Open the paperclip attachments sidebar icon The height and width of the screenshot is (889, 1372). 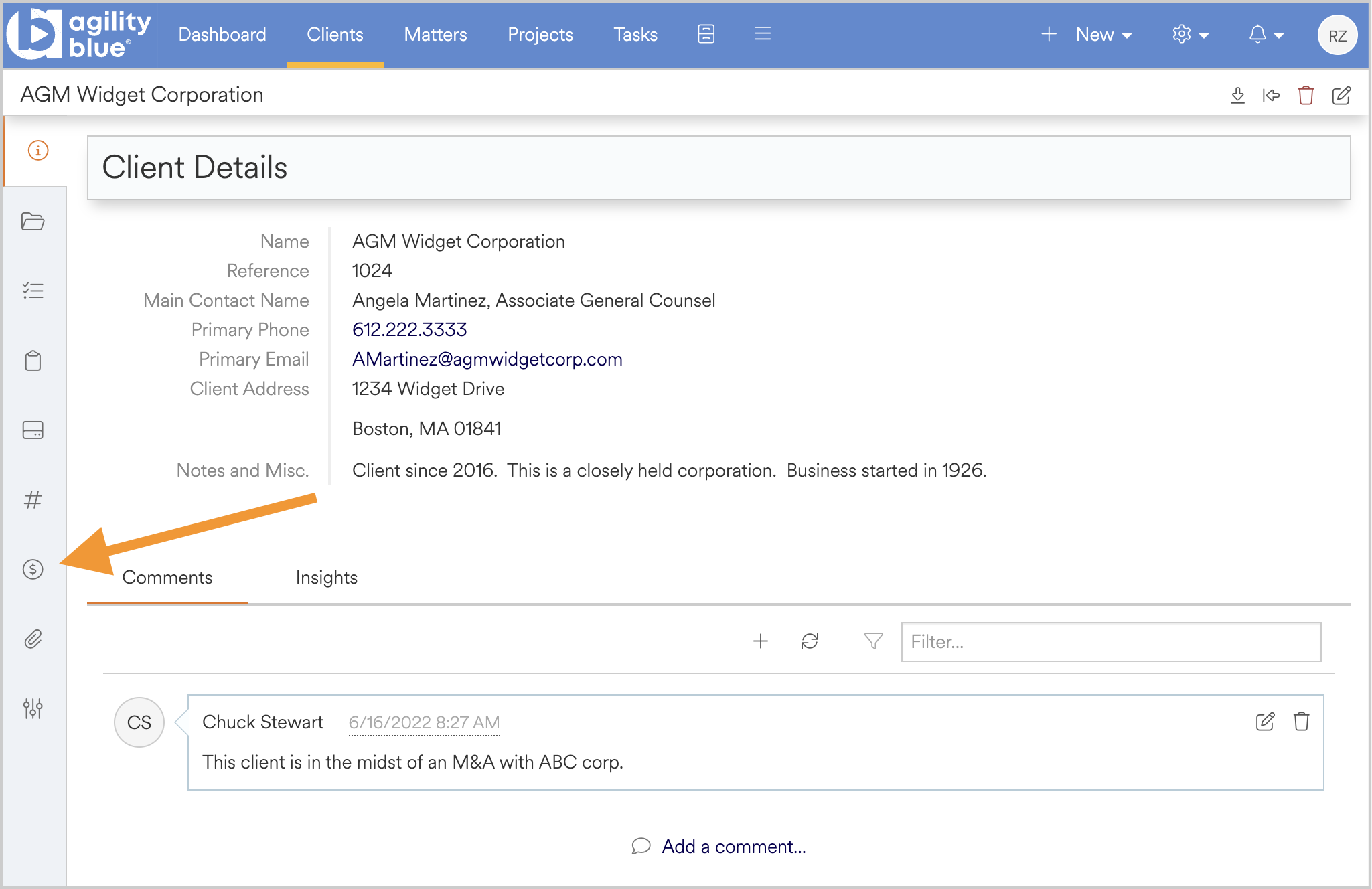pos(33,639)
